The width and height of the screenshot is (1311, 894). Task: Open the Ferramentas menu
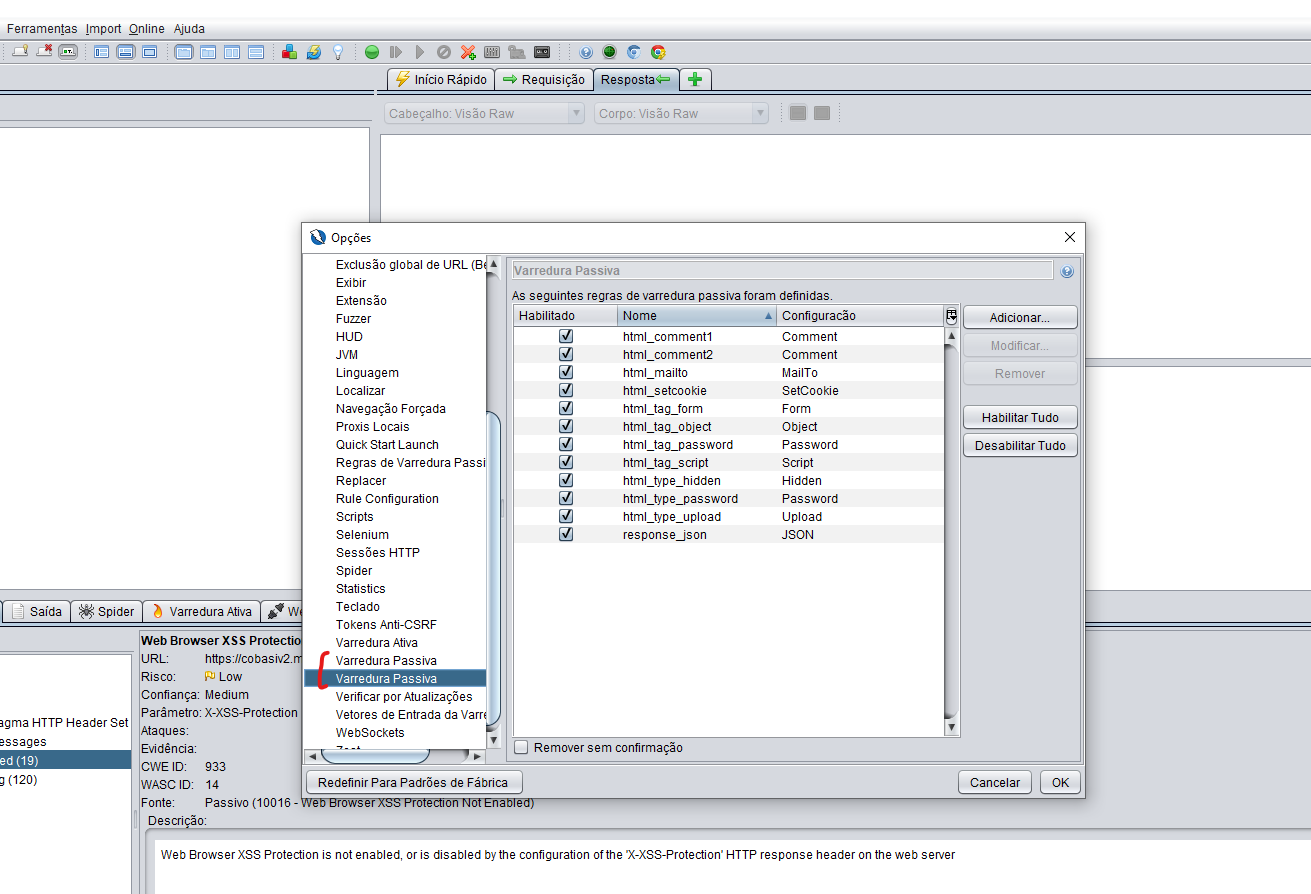(x=41, y=29)
